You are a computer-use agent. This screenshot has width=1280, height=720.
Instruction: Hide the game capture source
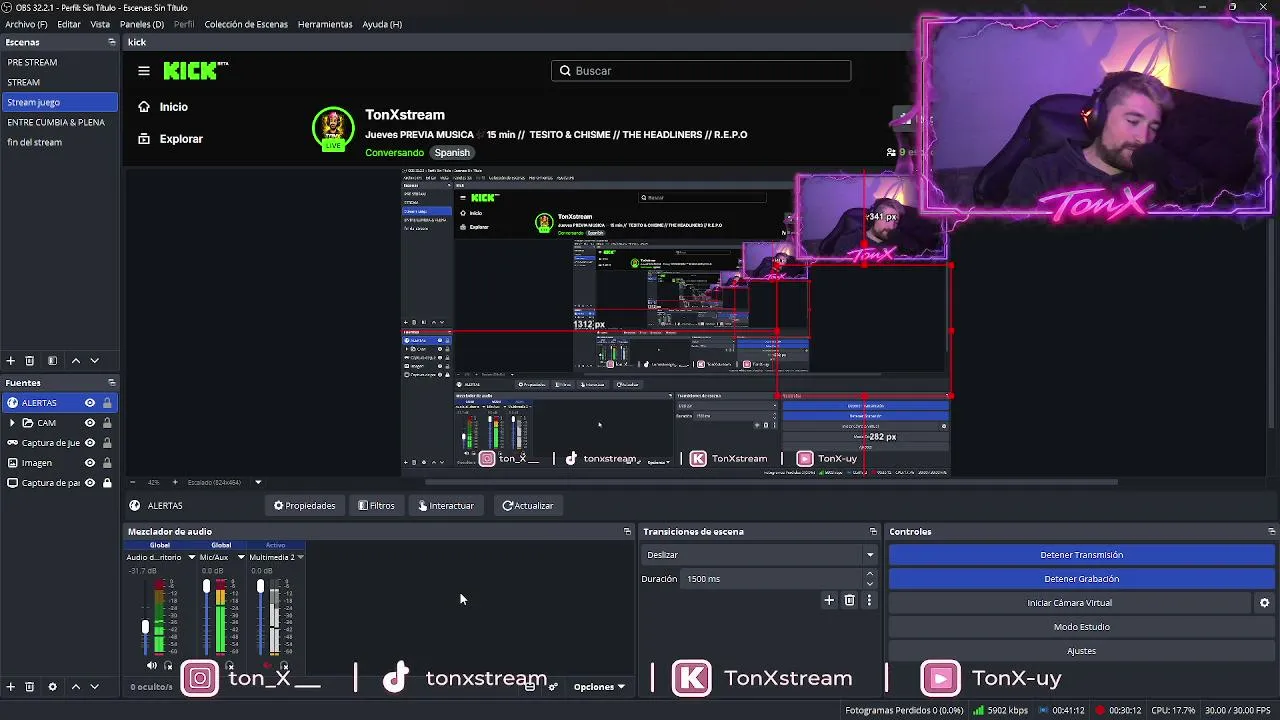tap(90, 443)
